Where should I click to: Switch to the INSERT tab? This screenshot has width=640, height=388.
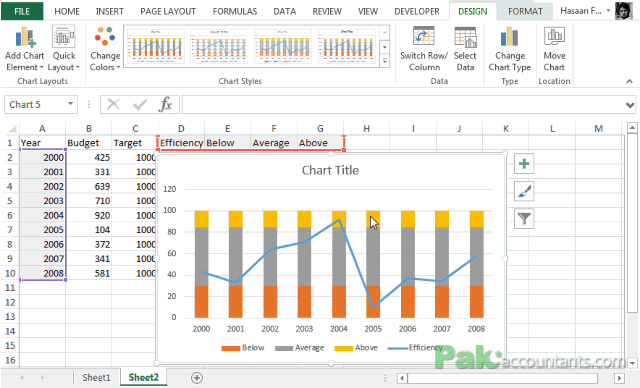[109, 11]
